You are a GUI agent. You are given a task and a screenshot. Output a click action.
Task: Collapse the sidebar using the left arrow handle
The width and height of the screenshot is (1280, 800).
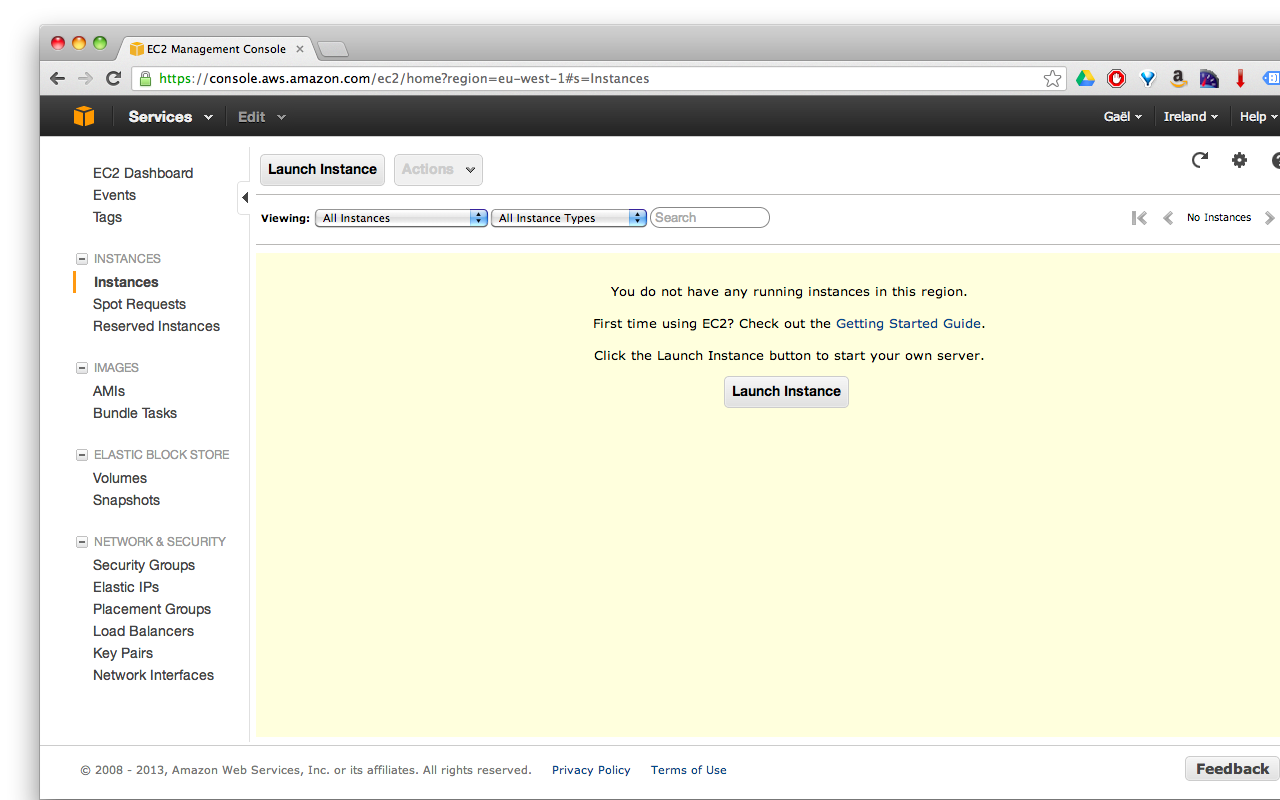pos(244,198)
